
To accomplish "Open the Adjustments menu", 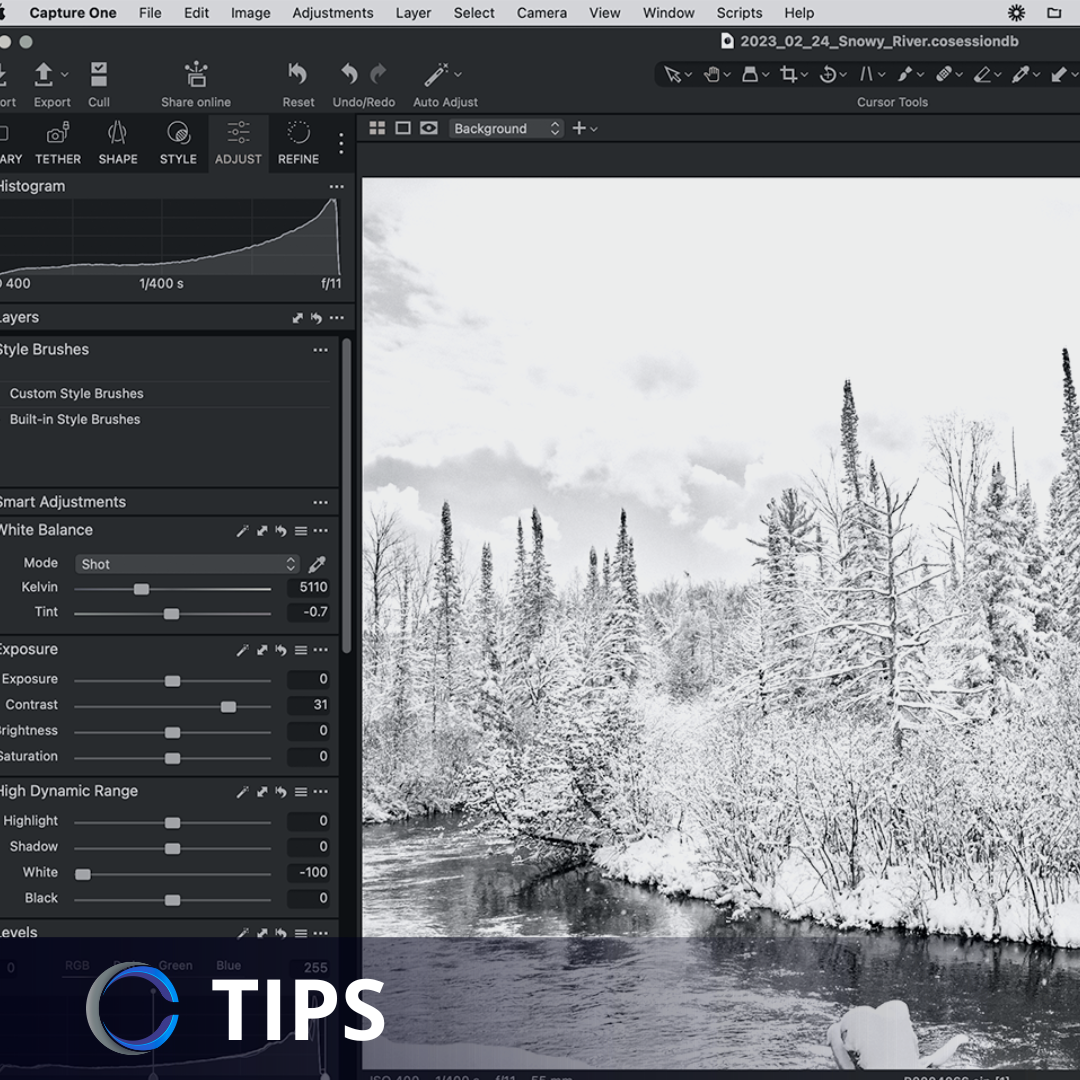I will [333, 13].
